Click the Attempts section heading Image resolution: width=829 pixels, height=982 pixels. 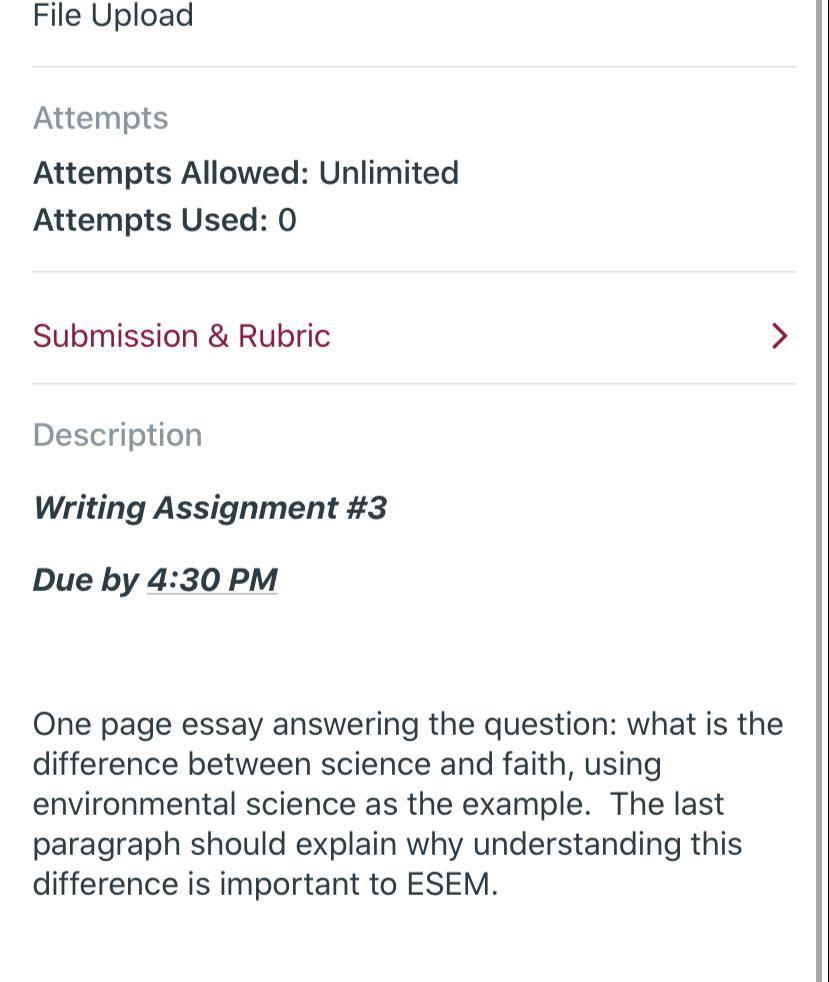(101, 118)
